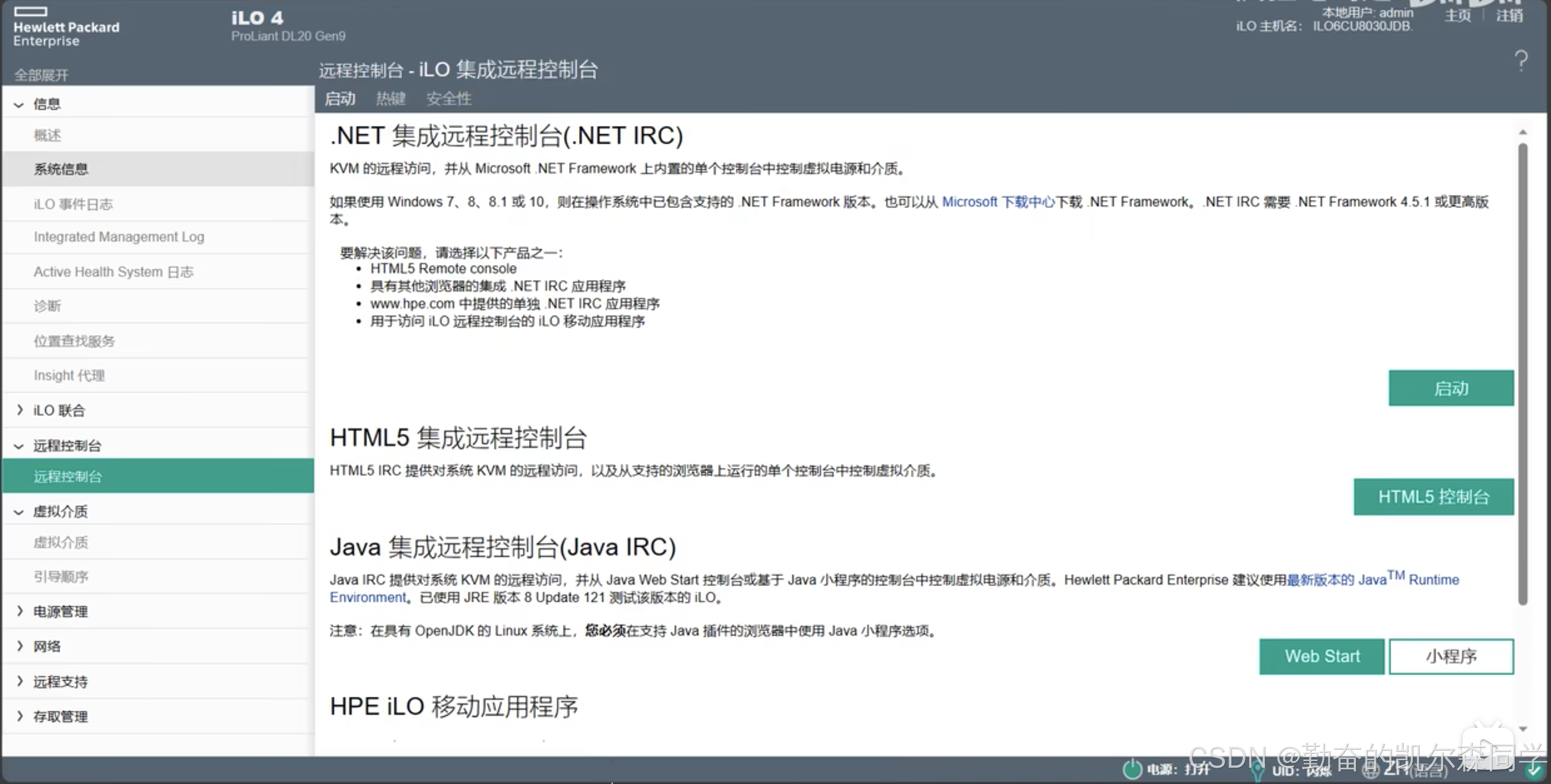Viewport: 1551px width, 784px height.
Task: Open Integrated Management Log in sidebar
Action: coord(119,237)
